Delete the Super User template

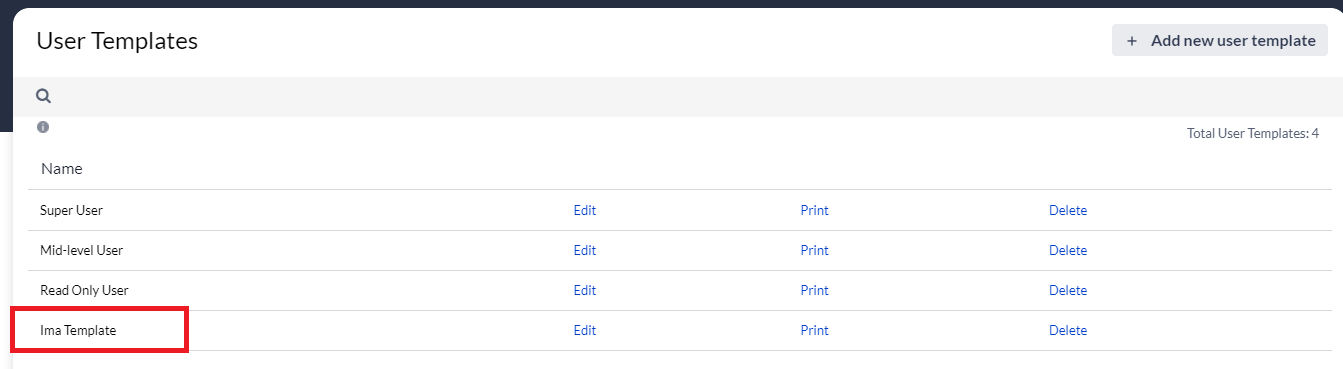1068,210
